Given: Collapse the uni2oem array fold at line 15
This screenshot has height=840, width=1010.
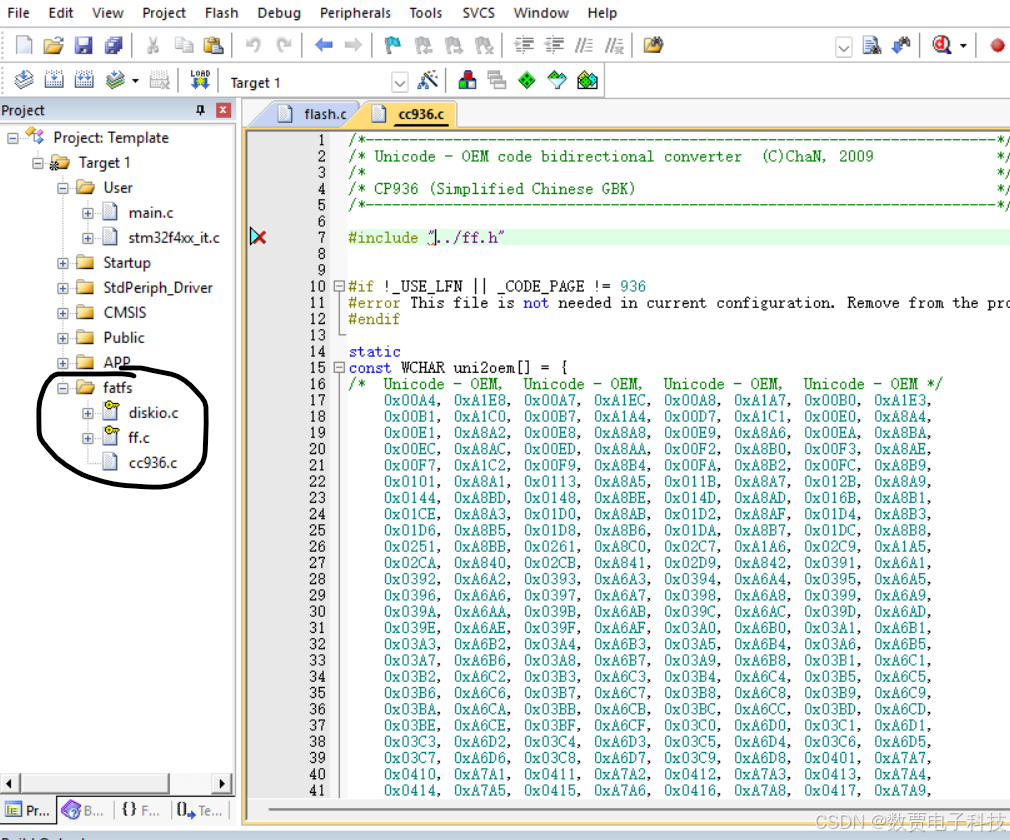Looking at the screenshot, I should pyautogui.click(x=339, y=367).
